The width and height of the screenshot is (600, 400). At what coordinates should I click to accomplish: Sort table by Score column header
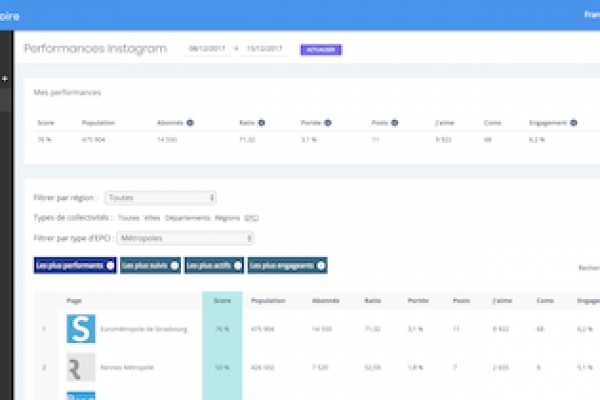pyautogui.click(x=222, y=301)
